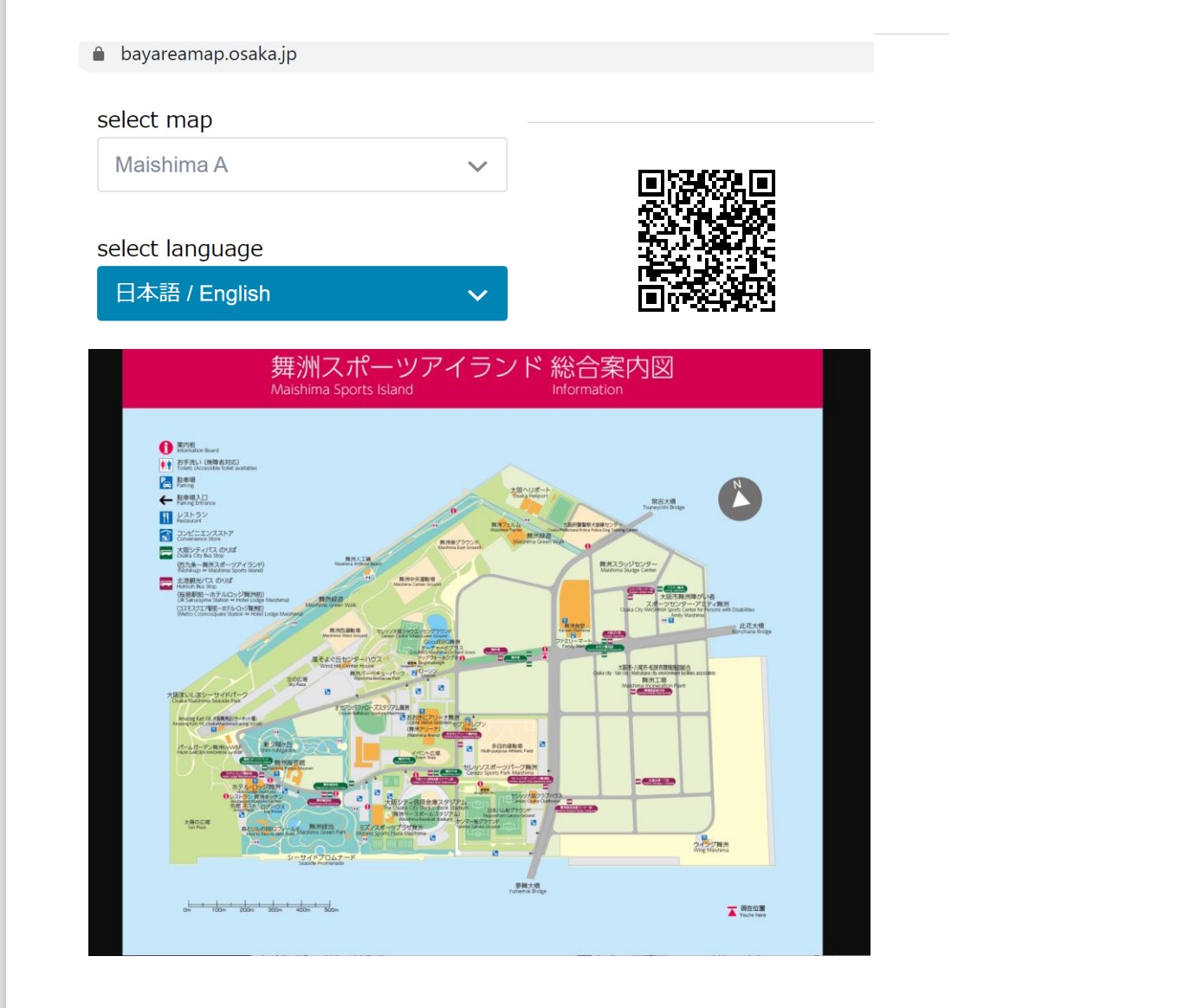This screenshot has height=1008, width=1178.
Task: Click the Toilets legend icon
Action: (x=165, y=465)
